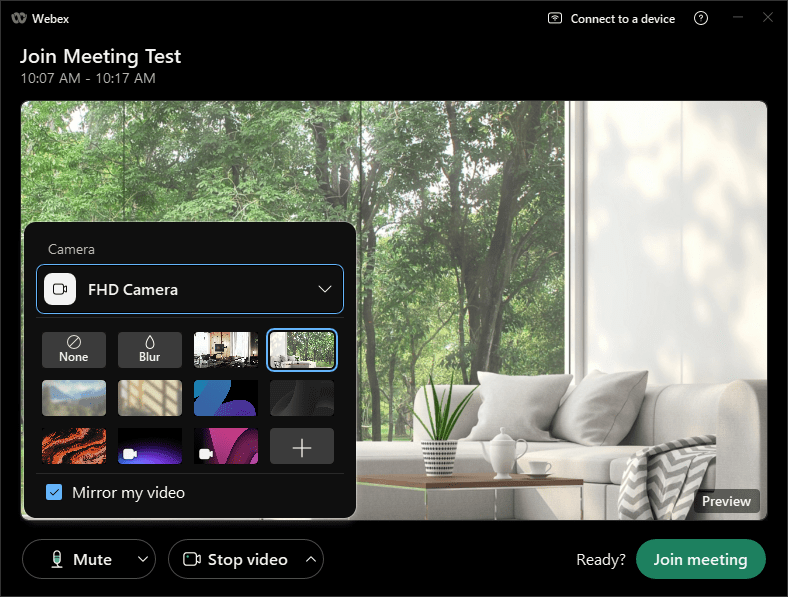Click the Ready? text
The image size is (788, 597).
pyautogui.click(x=601, y=559)
